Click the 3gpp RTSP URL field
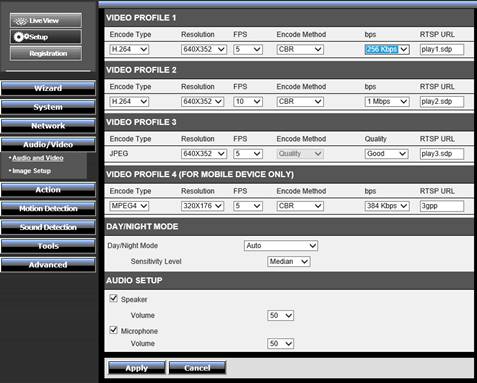The image size is (477, 383). [x=442, y=206]
